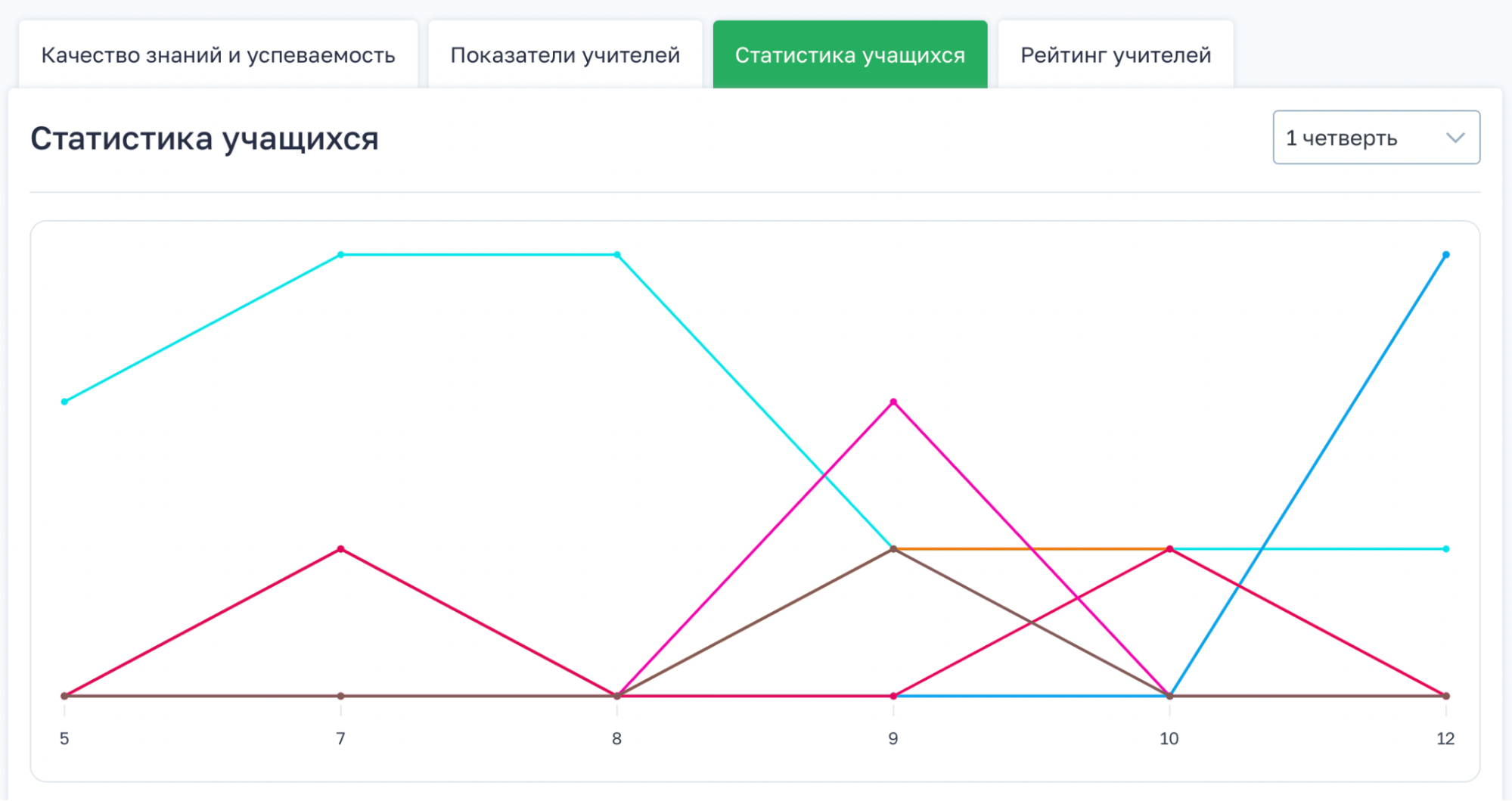Screen dimensions: 1512x801
Task: Click the x-axis label 12
Action: tap(1445, 739)
